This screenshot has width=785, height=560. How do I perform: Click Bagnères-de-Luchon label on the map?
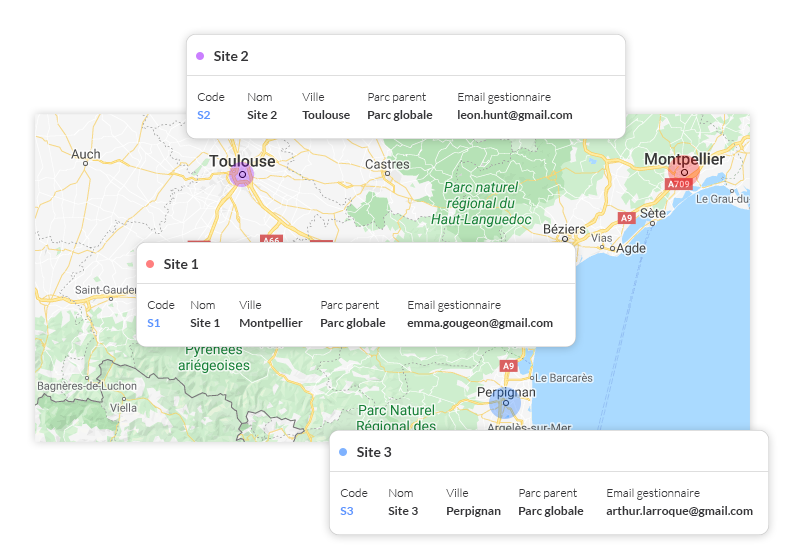[87, 386]
